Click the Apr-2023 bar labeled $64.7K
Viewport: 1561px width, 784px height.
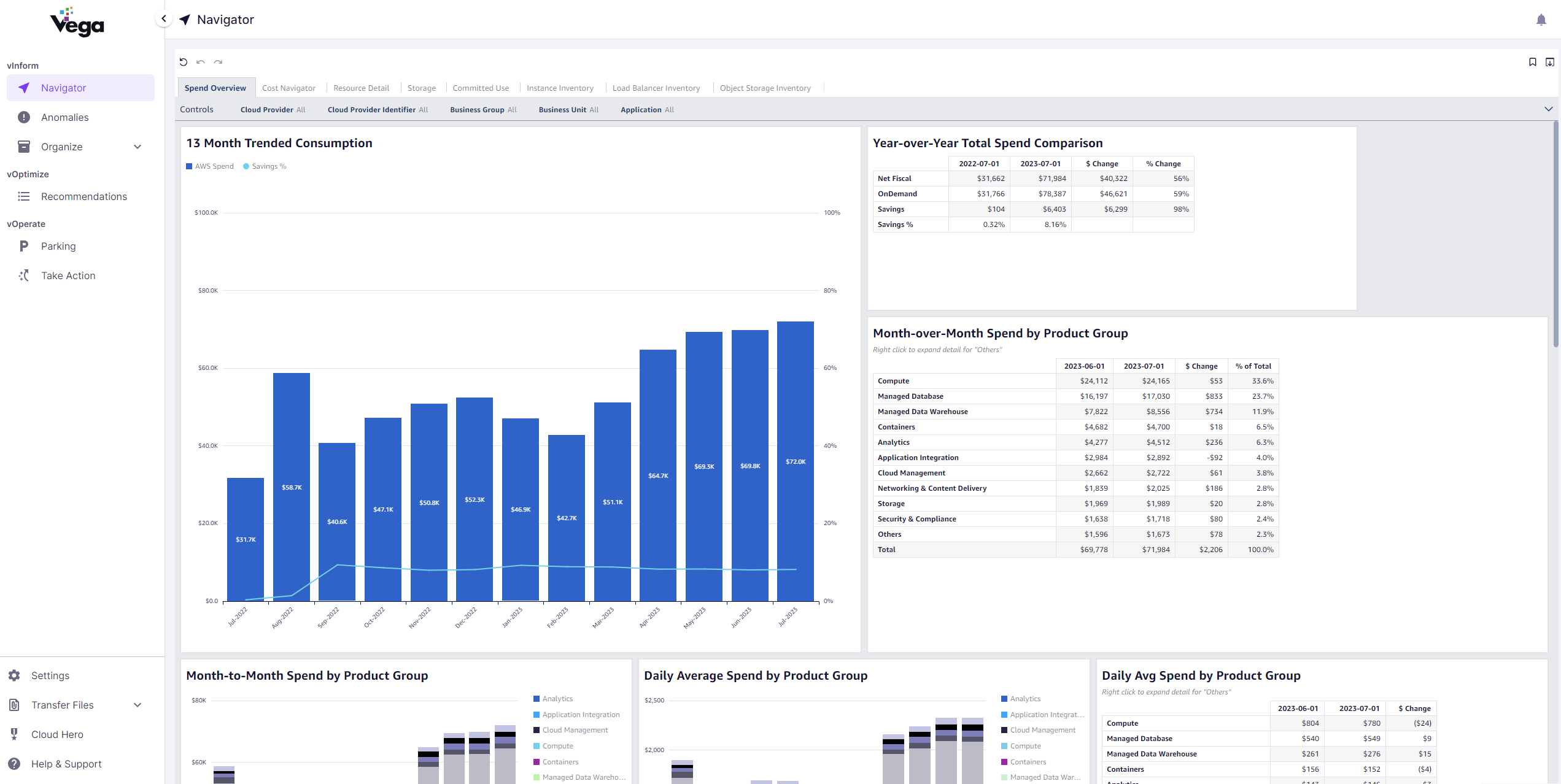(x=658, y=475)
